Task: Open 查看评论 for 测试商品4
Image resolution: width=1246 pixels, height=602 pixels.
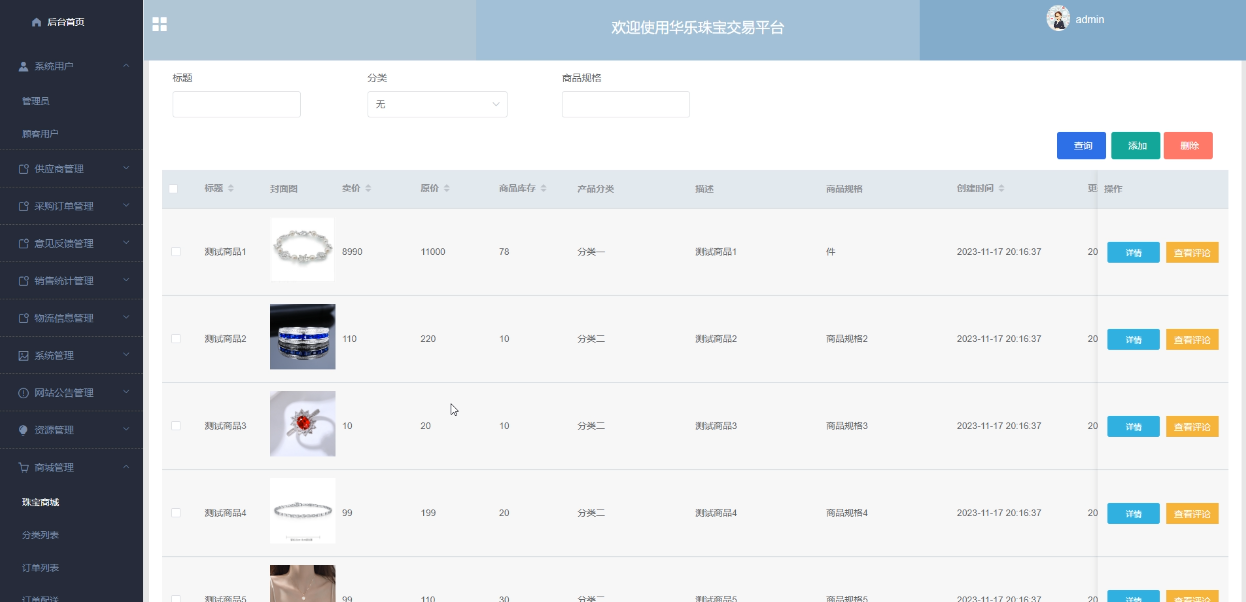Action: click(1192, 514)
